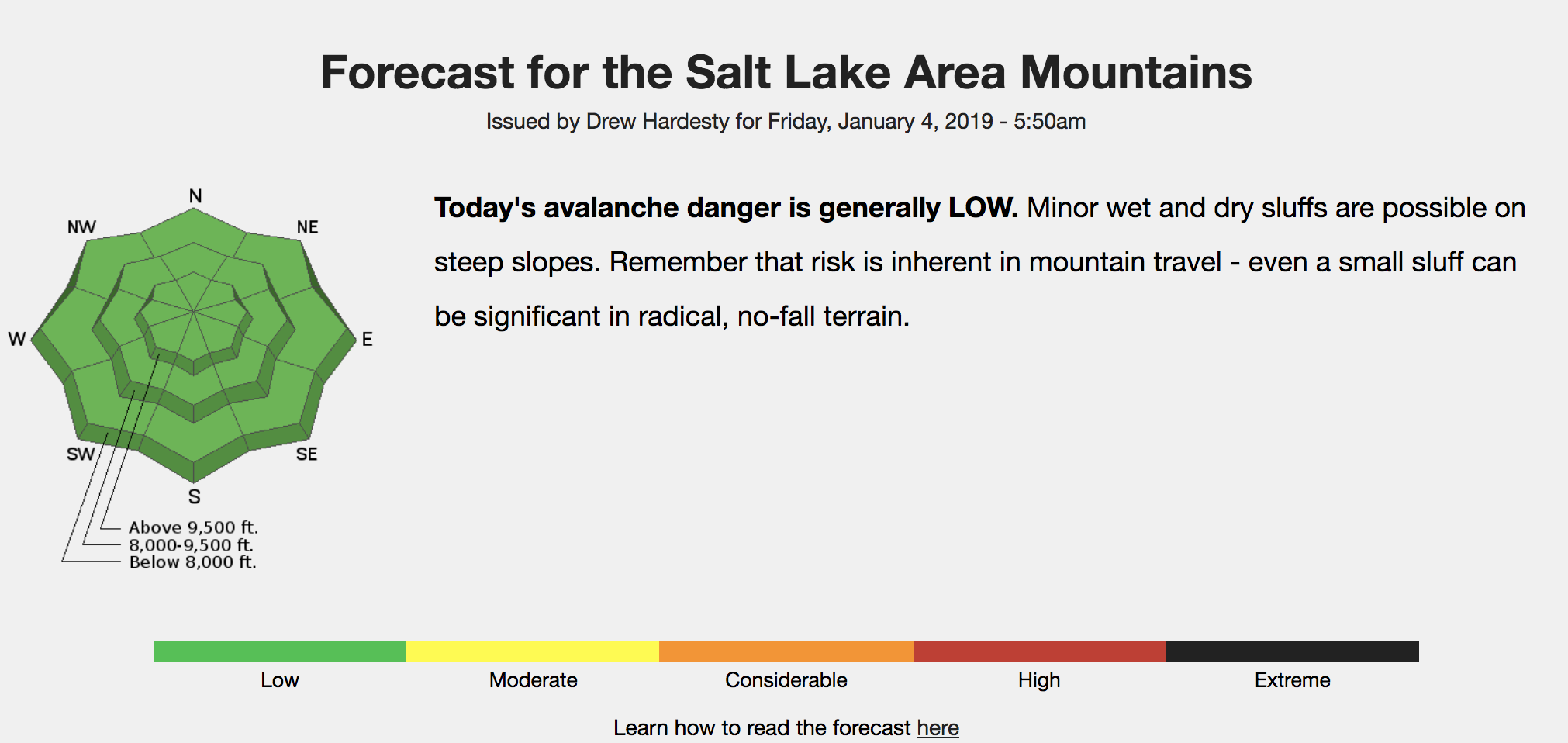This screenshot has height=743, width=1568.
Task: Select the yellow Moderate danger swatch
Action: (x=533, y=651)
